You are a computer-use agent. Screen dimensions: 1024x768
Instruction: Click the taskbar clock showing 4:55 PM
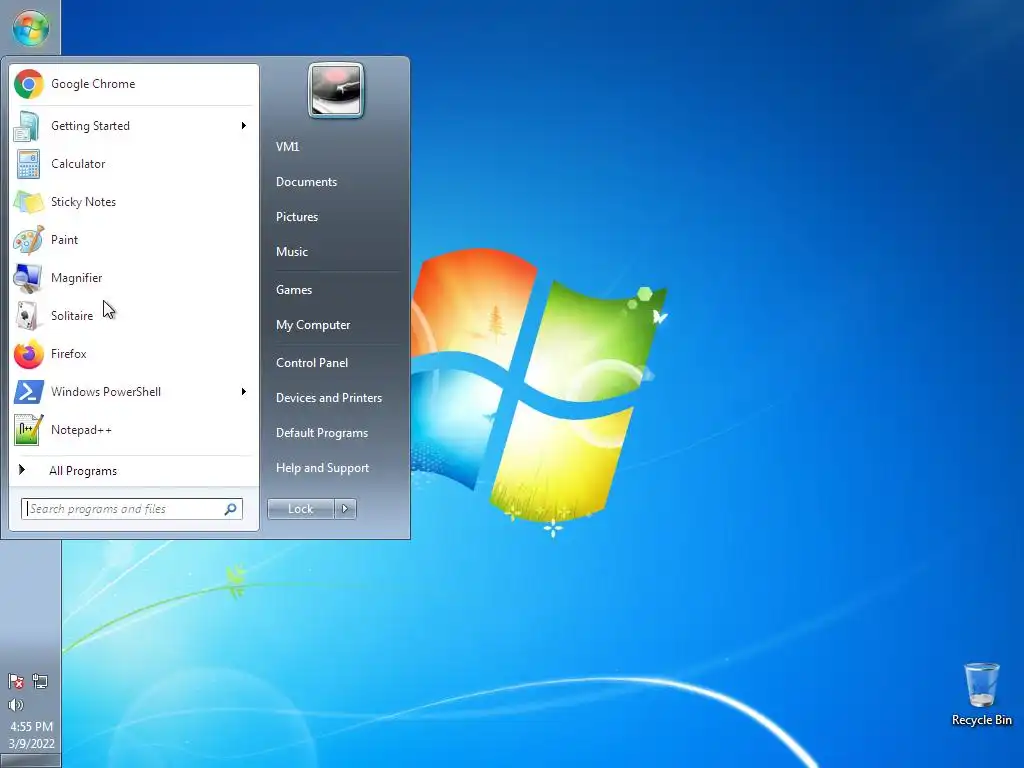tap(31, 726)
